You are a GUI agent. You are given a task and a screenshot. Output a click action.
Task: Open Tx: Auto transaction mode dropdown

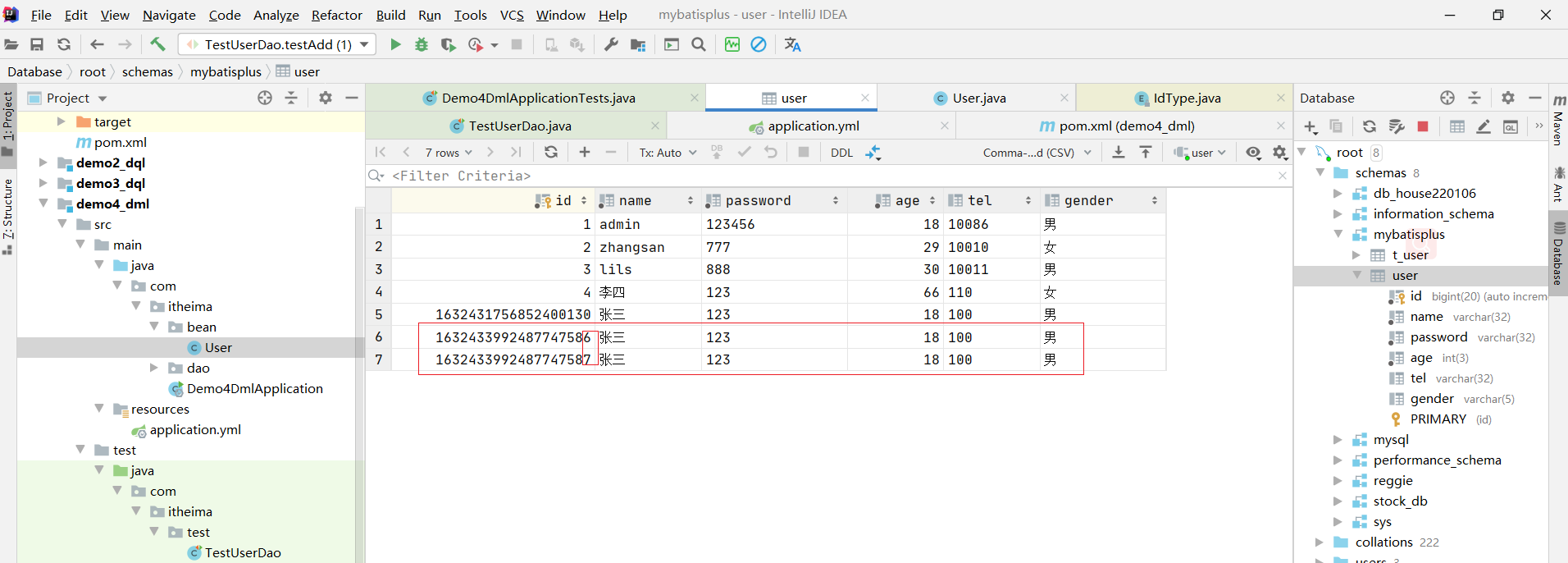click(668, 153)
